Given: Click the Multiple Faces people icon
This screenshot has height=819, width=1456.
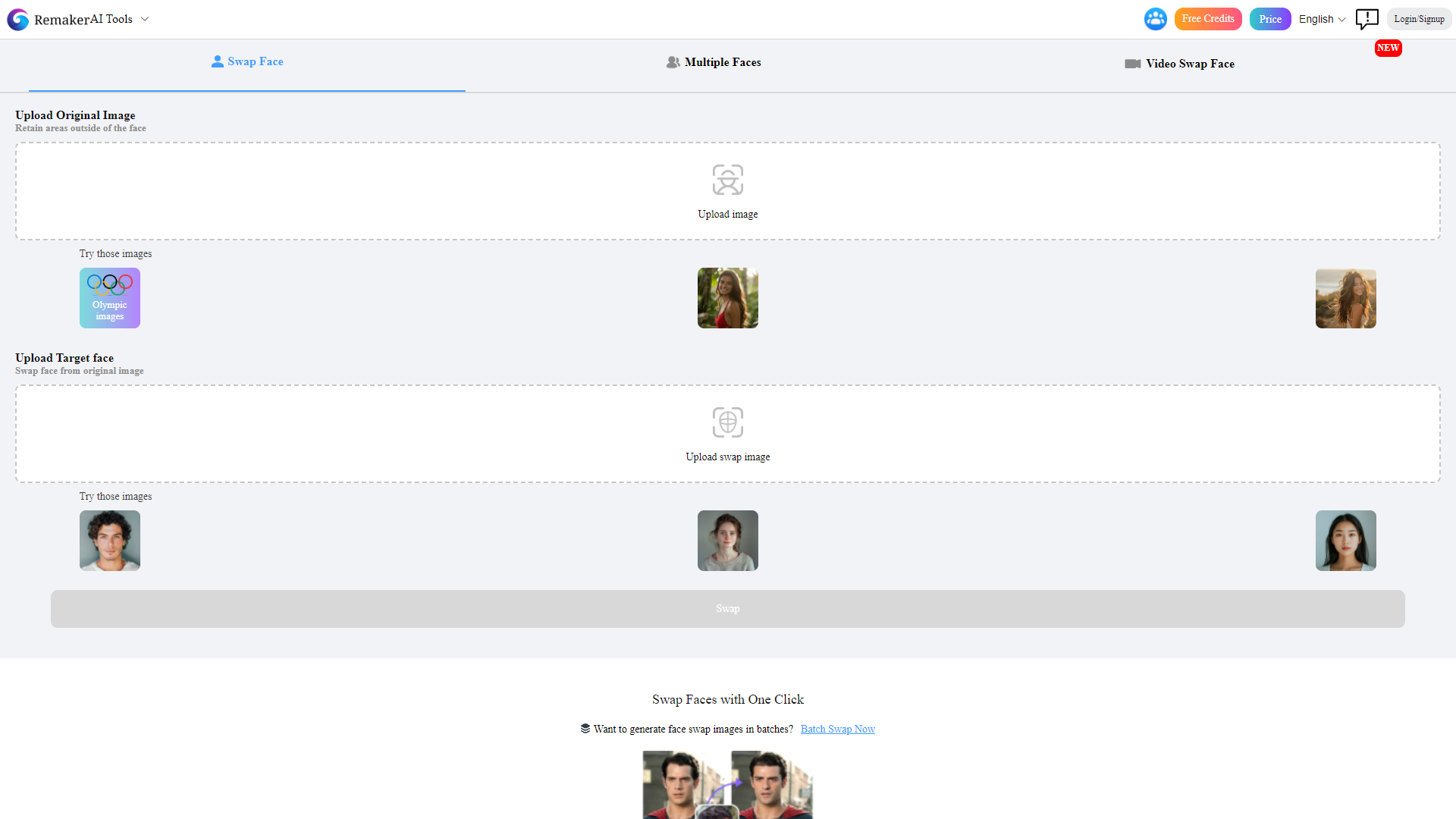Looking at the screenshot, I should pos(673,62).
